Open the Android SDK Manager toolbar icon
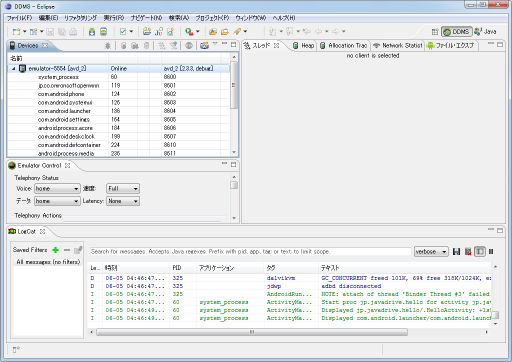The width and height of the screenshot is (512, 362). point(92,32)
